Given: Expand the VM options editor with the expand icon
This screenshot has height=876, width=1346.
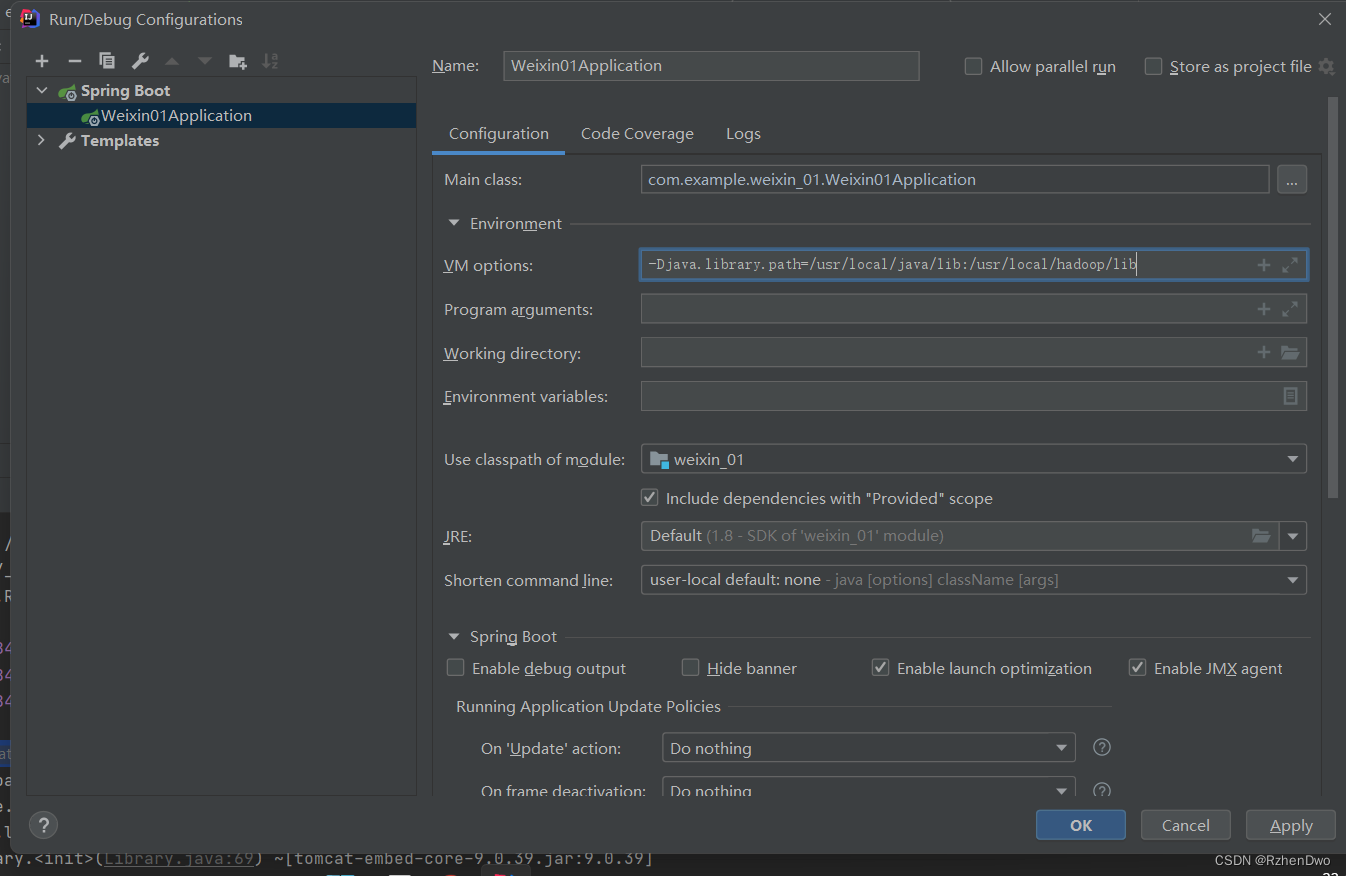Looking at the screenshot, I should (1290, 264).
